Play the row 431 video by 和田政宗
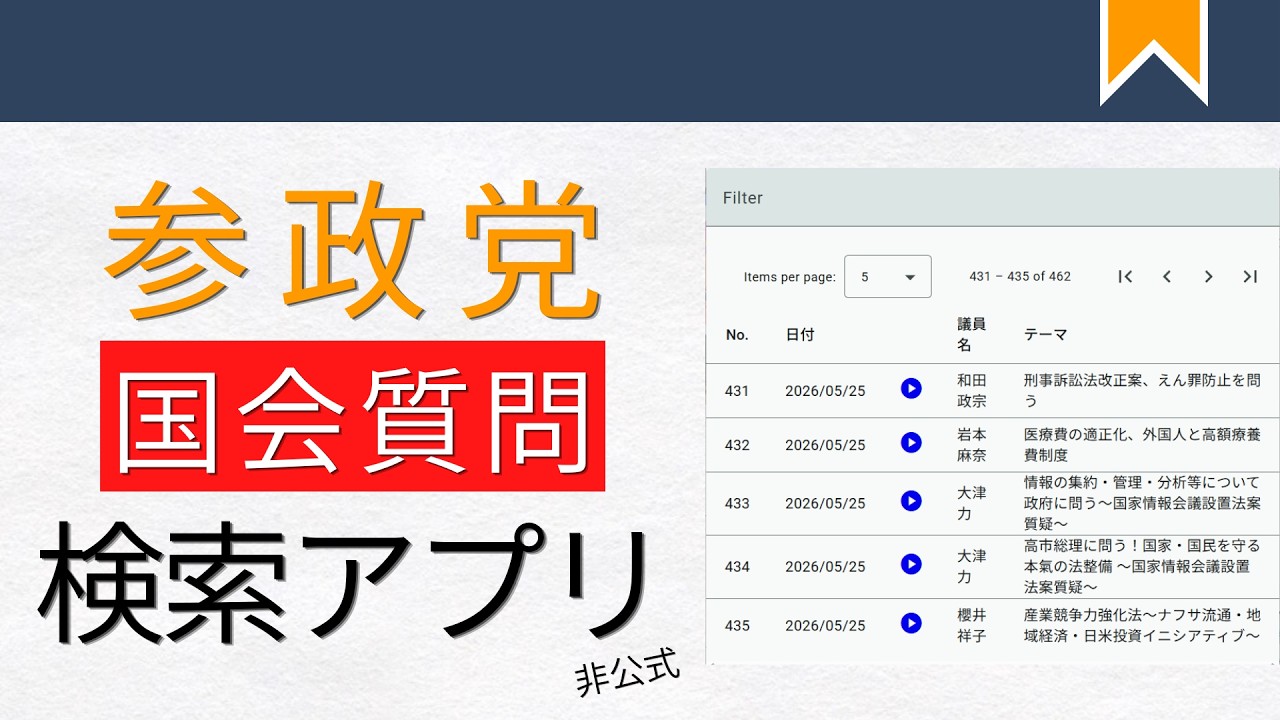Image resolution: width=1280 pixels, height=720 pixels. point(911,388)
